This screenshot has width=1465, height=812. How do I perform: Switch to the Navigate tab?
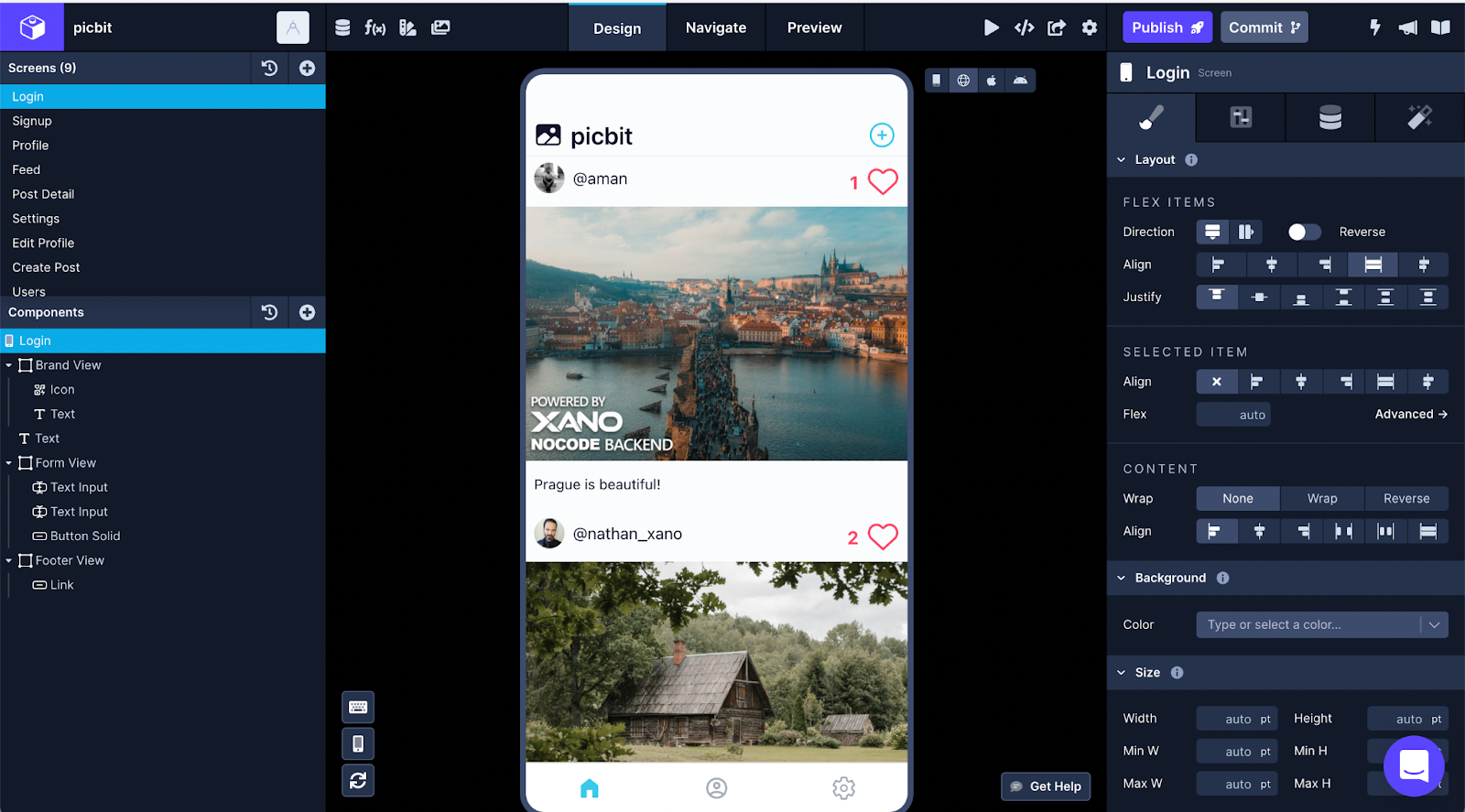tap(715, 27)
